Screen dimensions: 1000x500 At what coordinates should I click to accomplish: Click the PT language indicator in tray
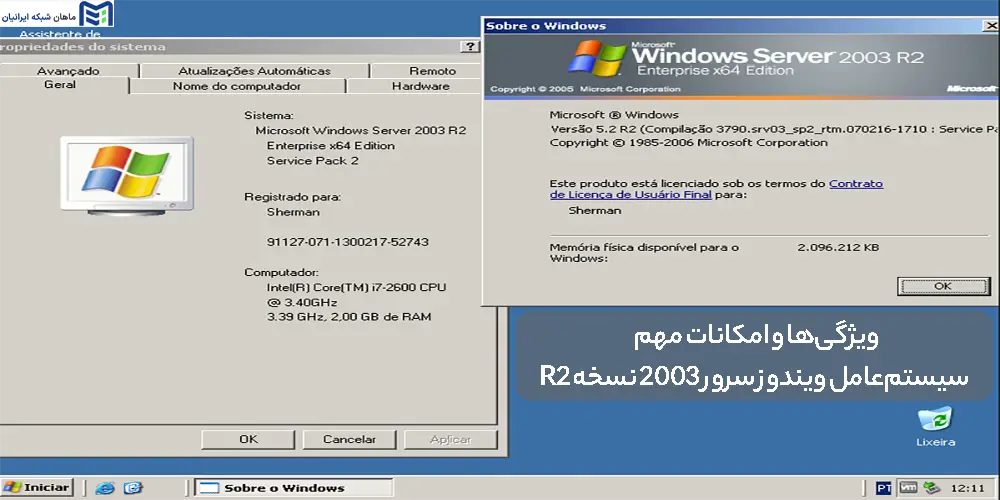(883, 488)
